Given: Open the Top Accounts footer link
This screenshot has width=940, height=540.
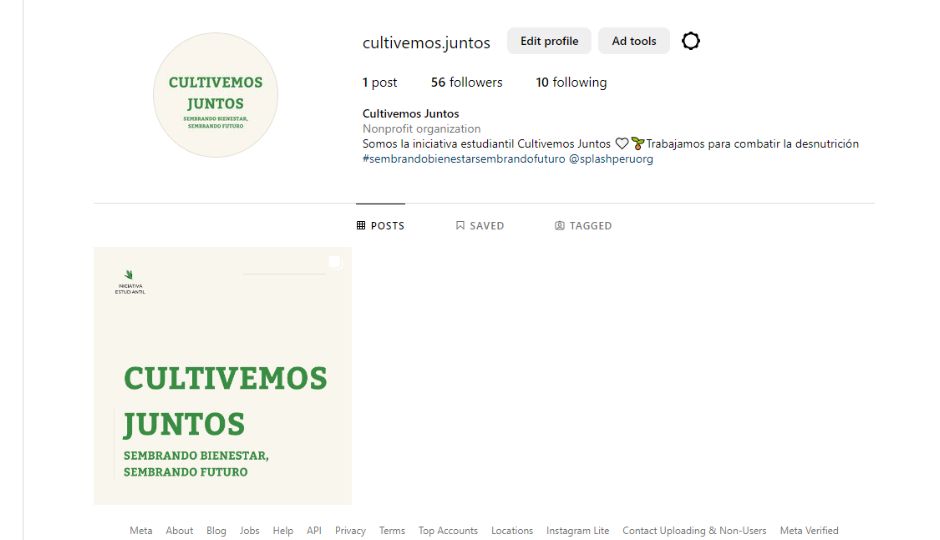Looking at the screenshot, I should (x=448, y=531).
